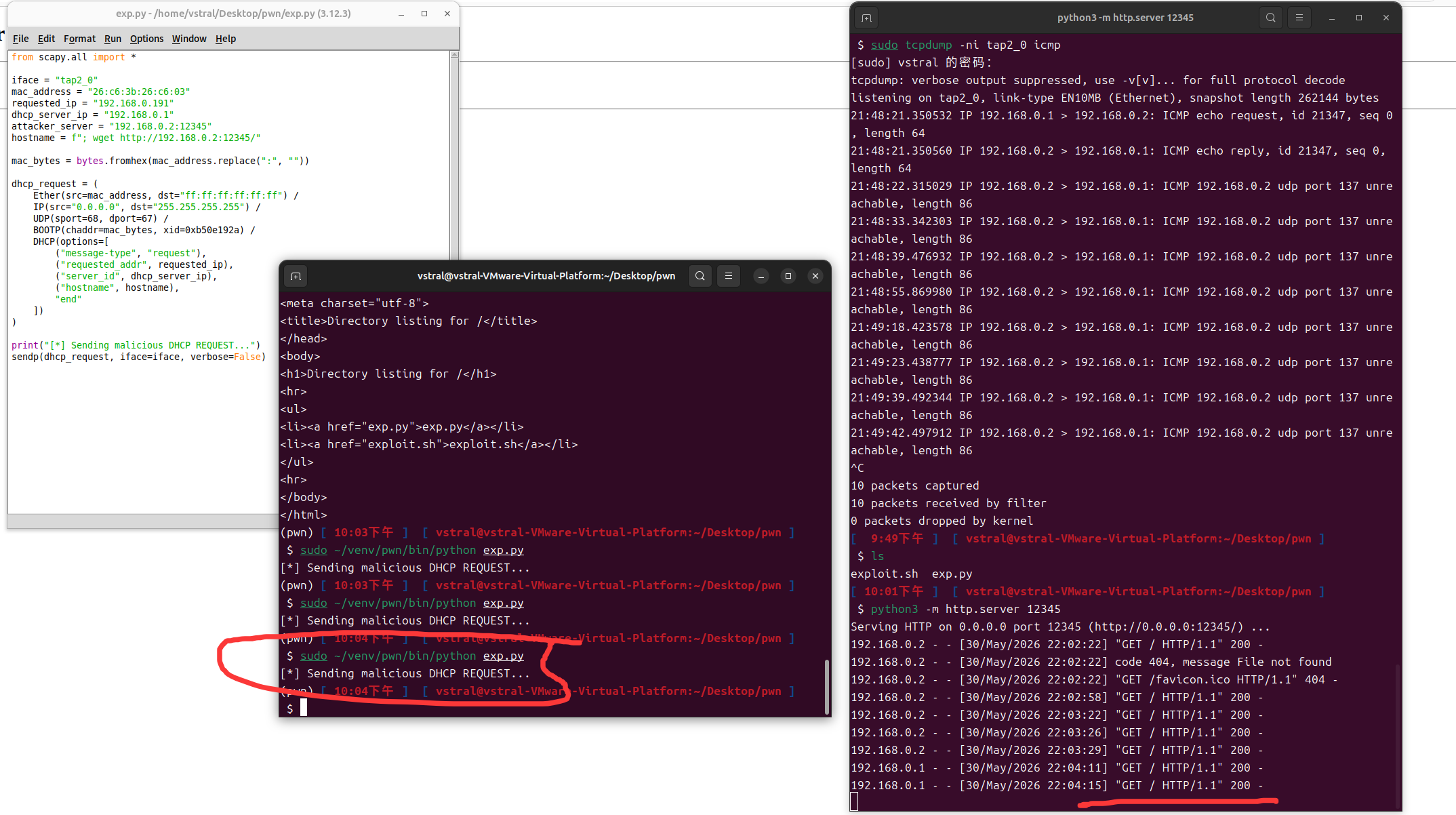
Task: Minimize the exp.py IDLE window
Action: pyautogui.click(x=401, y=14)
